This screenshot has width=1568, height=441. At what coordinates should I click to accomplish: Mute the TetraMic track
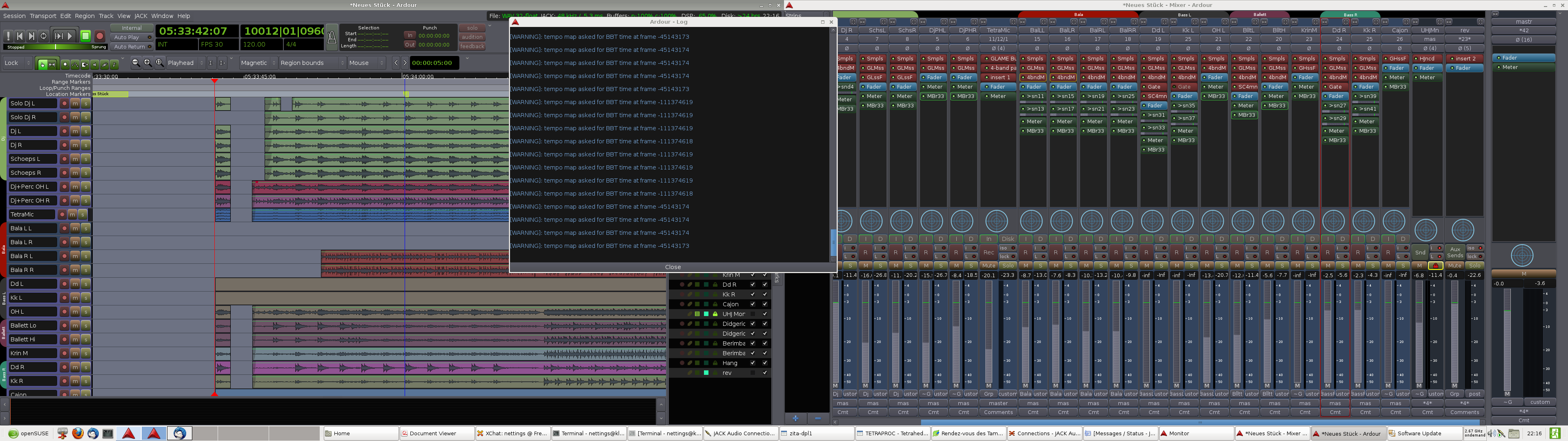pos(72,214)
